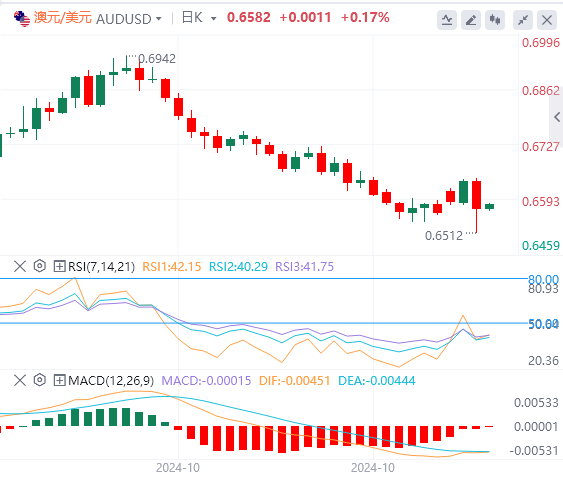The image size is (563, 481).
Task: Open the AUDUSD symbol dropdown arrow
Action: 159,18
